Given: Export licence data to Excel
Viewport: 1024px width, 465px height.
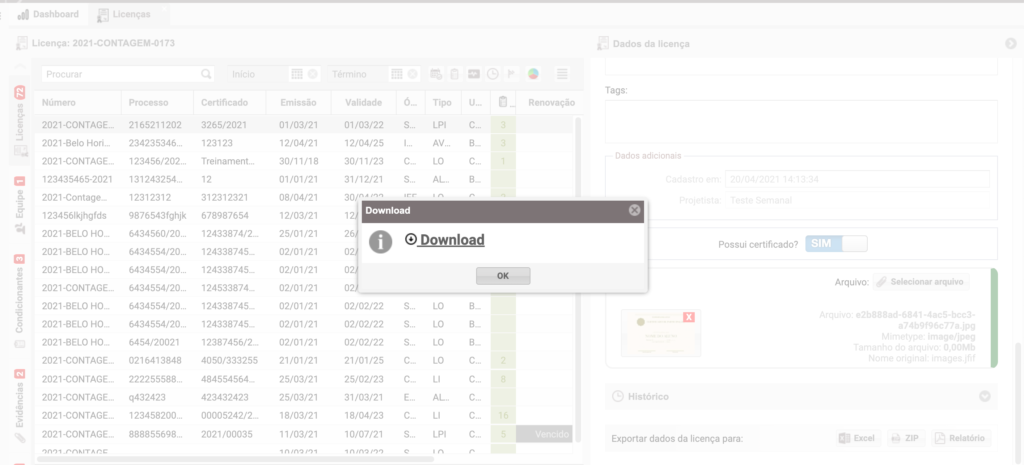Looking at the screenshot, I should pyautogui.click(x=858, y=438).
